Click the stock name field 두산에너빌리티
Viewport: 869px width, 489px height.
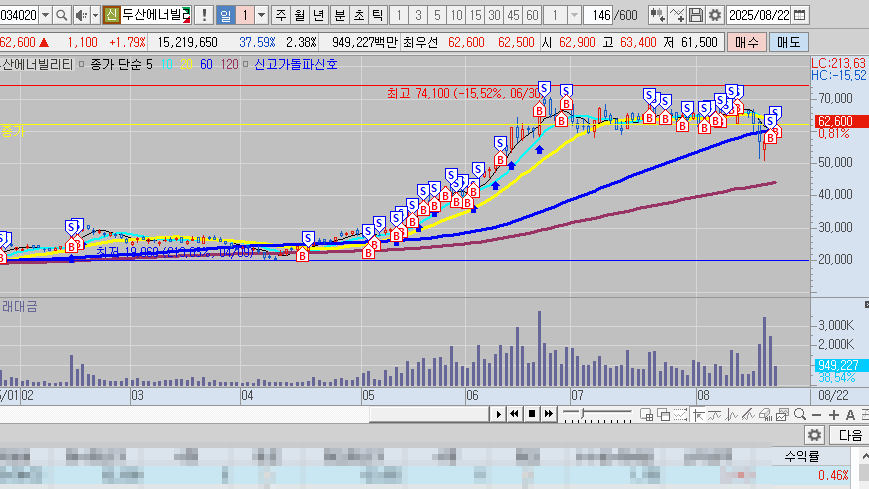156,15
